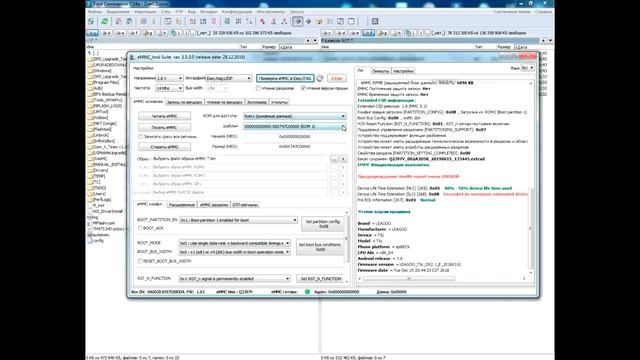
Task: Select drive c button in right Total Commander panel
Action: (x=327, y=33)
